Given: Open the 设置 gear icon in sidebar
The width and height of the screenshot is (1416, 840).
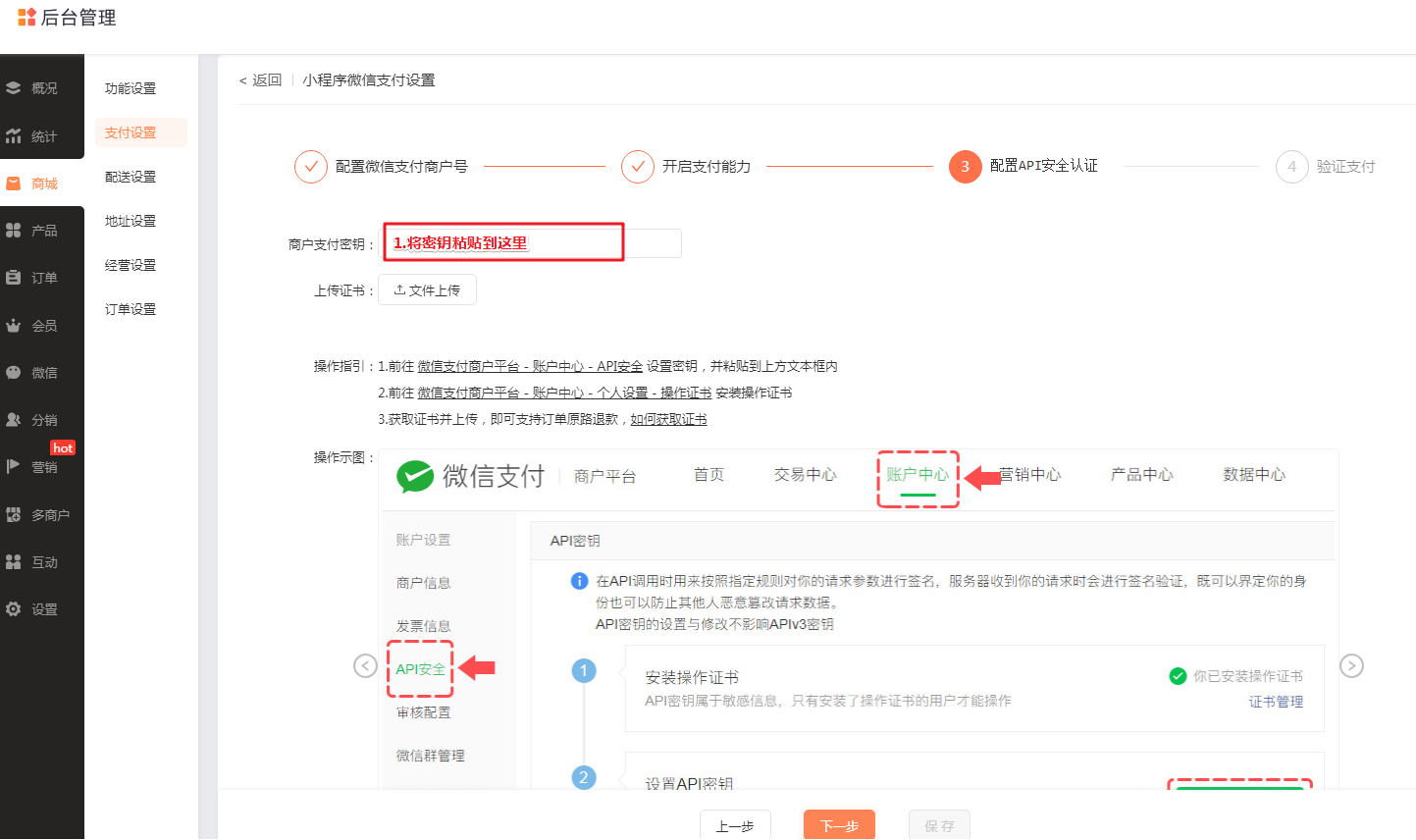Looking at the screenshot, I should click(14, 609).
